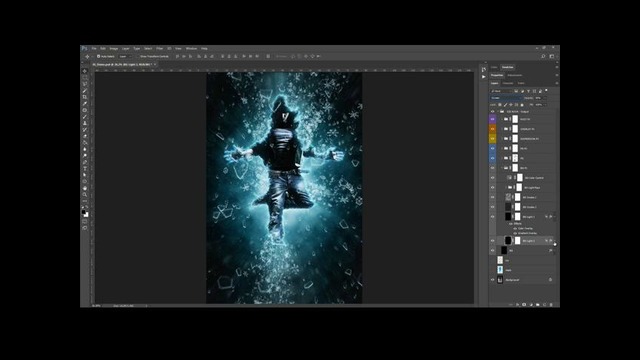The image size is (640, 360).
Task: Click the Create new group folder icon
Action: tap(538, 304)
